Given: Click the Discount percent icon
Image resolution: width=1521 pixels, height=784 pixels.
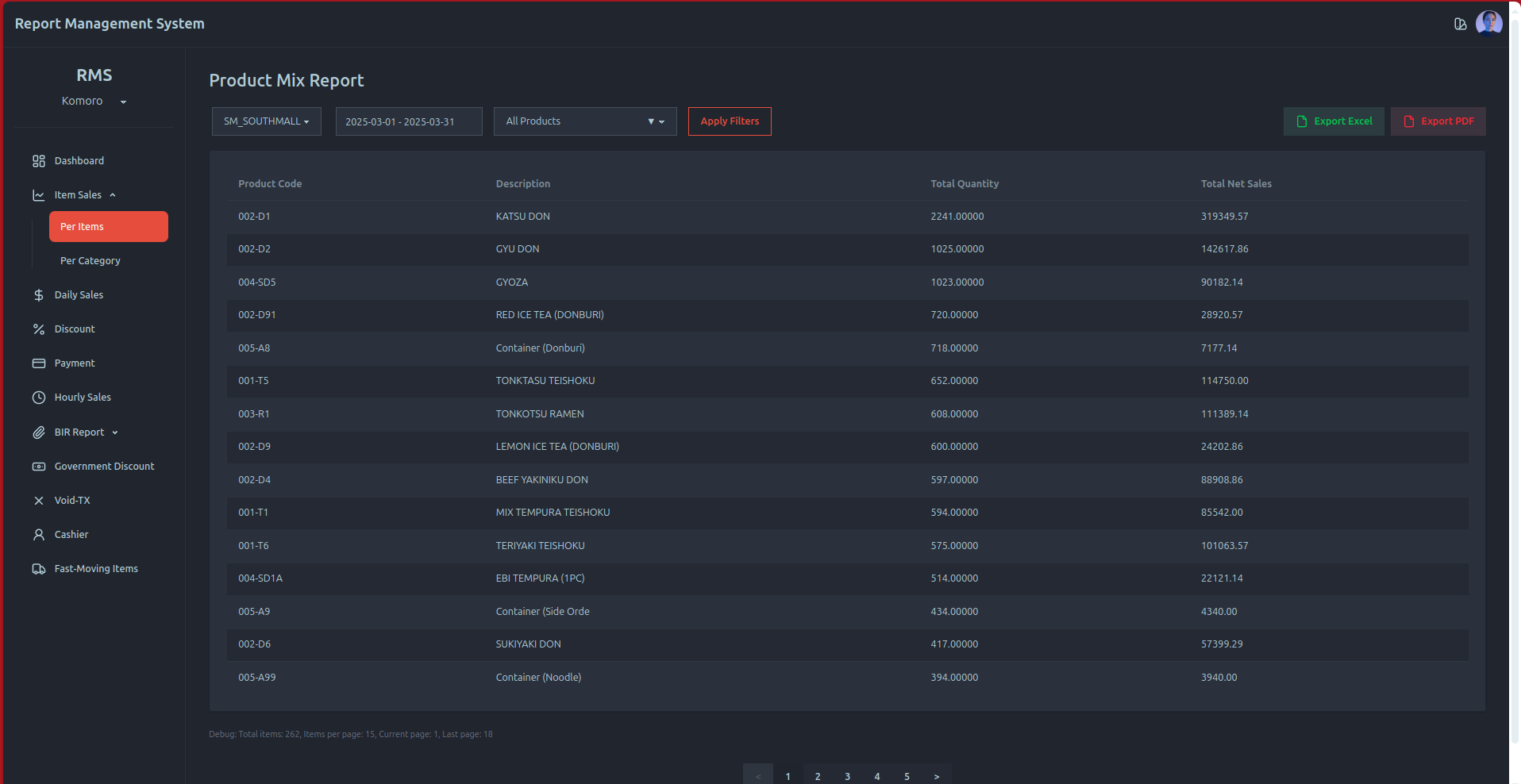Looking at the screenshot, I should [38, 329].
